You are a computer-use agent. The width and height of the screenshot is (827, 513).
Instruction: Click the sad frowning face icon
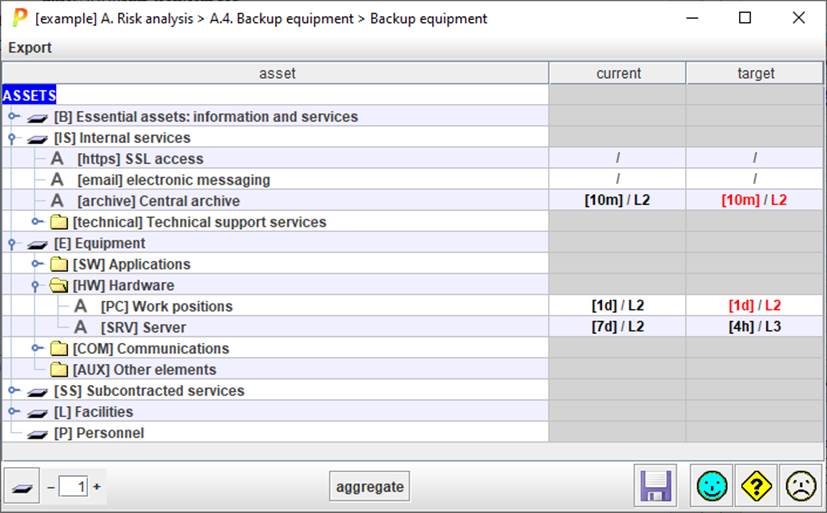[x=800, y=487]
